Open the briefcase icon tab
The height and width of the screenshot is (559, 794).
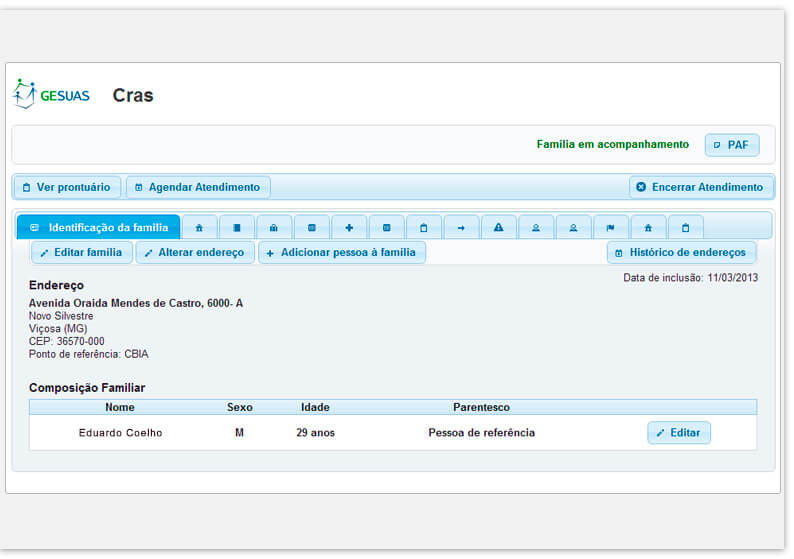tap(274, 228)
